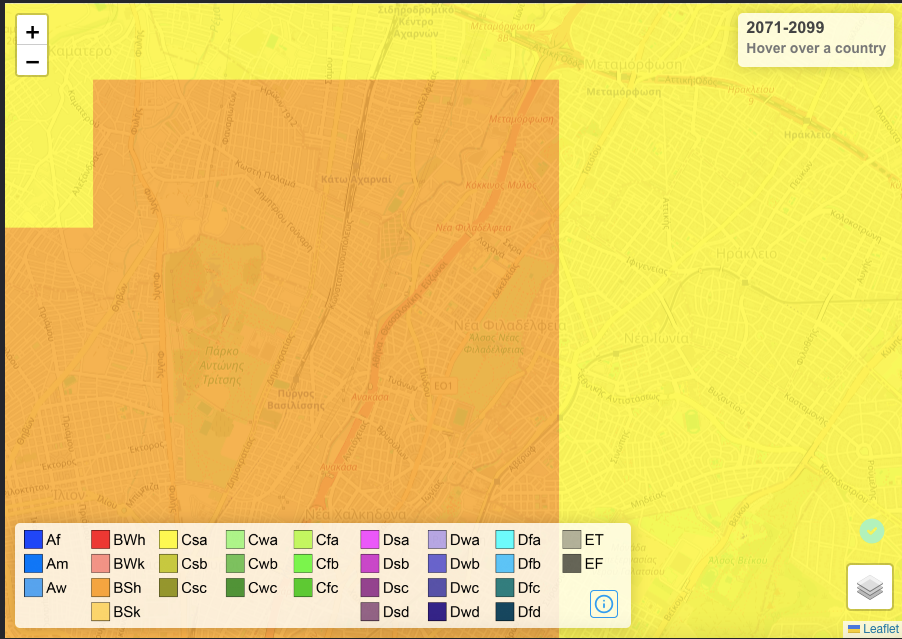902x639 pixels.
Task: Click the Καματερό map label
Action: (79, 51)
